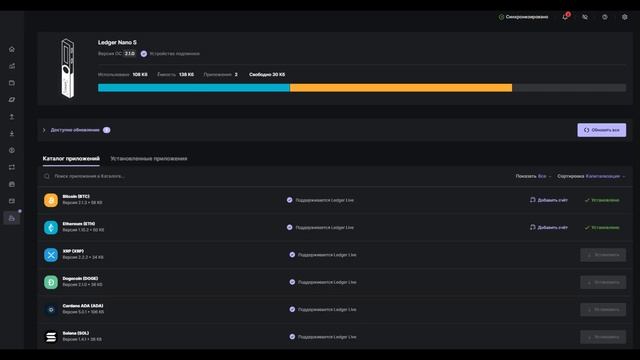Viewport: 640px width, 360px height.
Task: Click the Bitcoin app icon
Action: point(51,200)
